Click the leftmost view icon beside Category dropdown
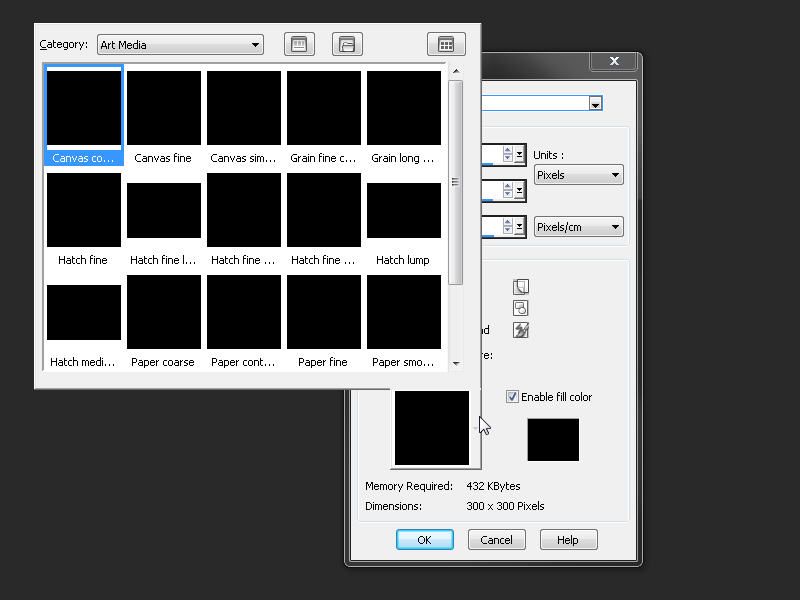The width and height of the screenshot is (800, 600). 299,44
